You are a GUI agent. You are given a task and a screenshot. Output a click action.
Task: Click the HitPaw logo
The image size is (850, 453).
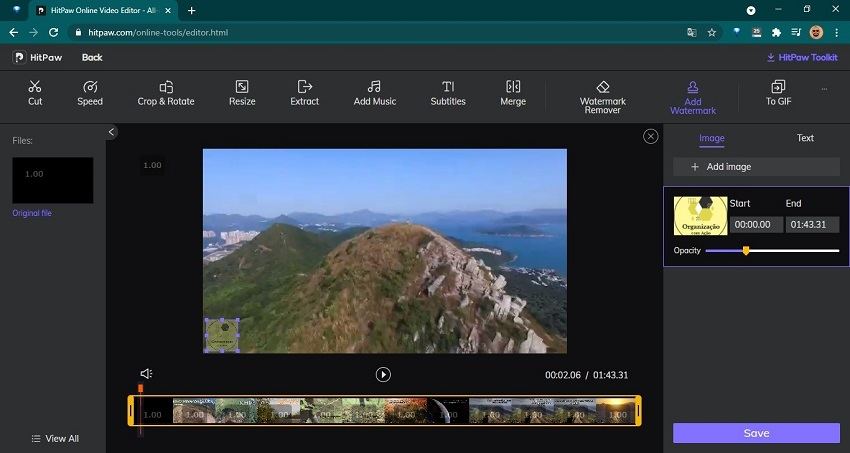[x=37, y=57]
